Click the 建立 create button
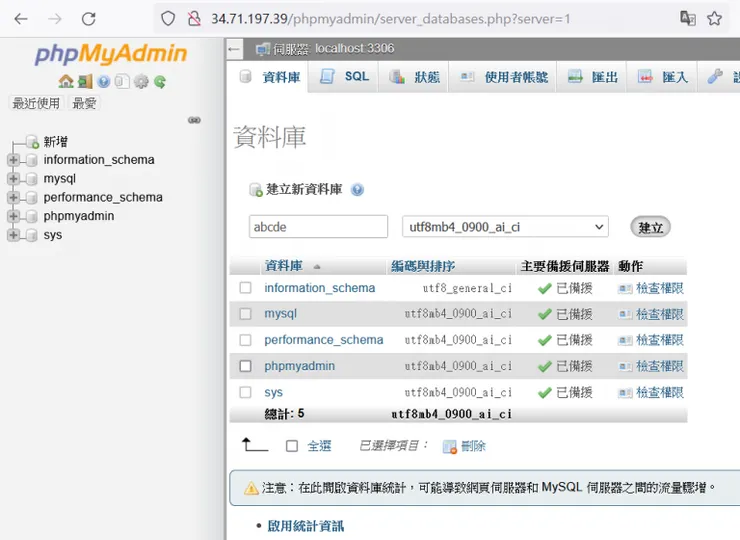 pos(650,228)
